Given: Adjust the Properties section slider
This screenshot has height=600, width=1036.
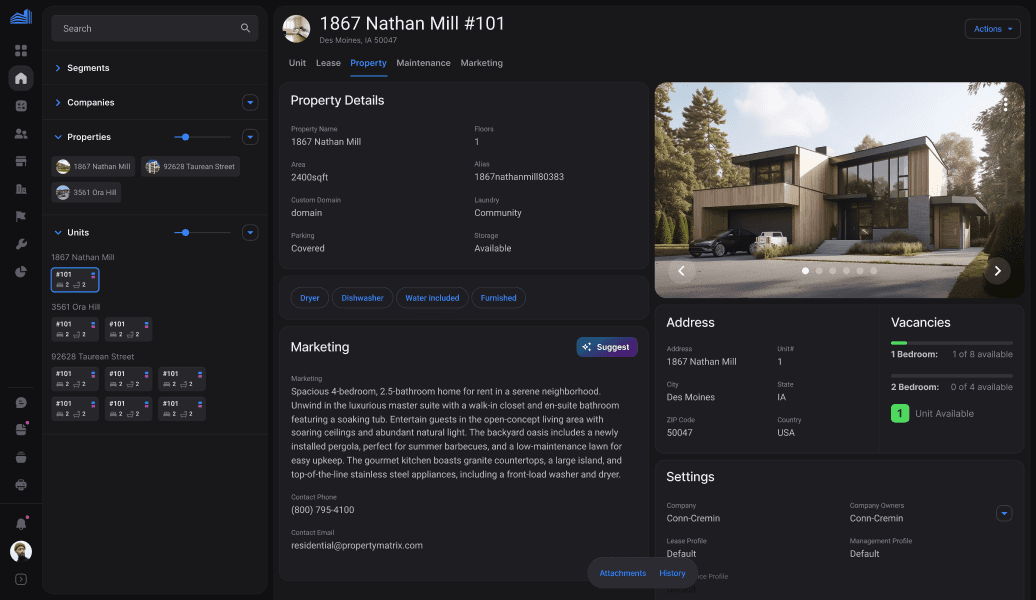Looking at the screenshot, I should click(x=202, y=137).
